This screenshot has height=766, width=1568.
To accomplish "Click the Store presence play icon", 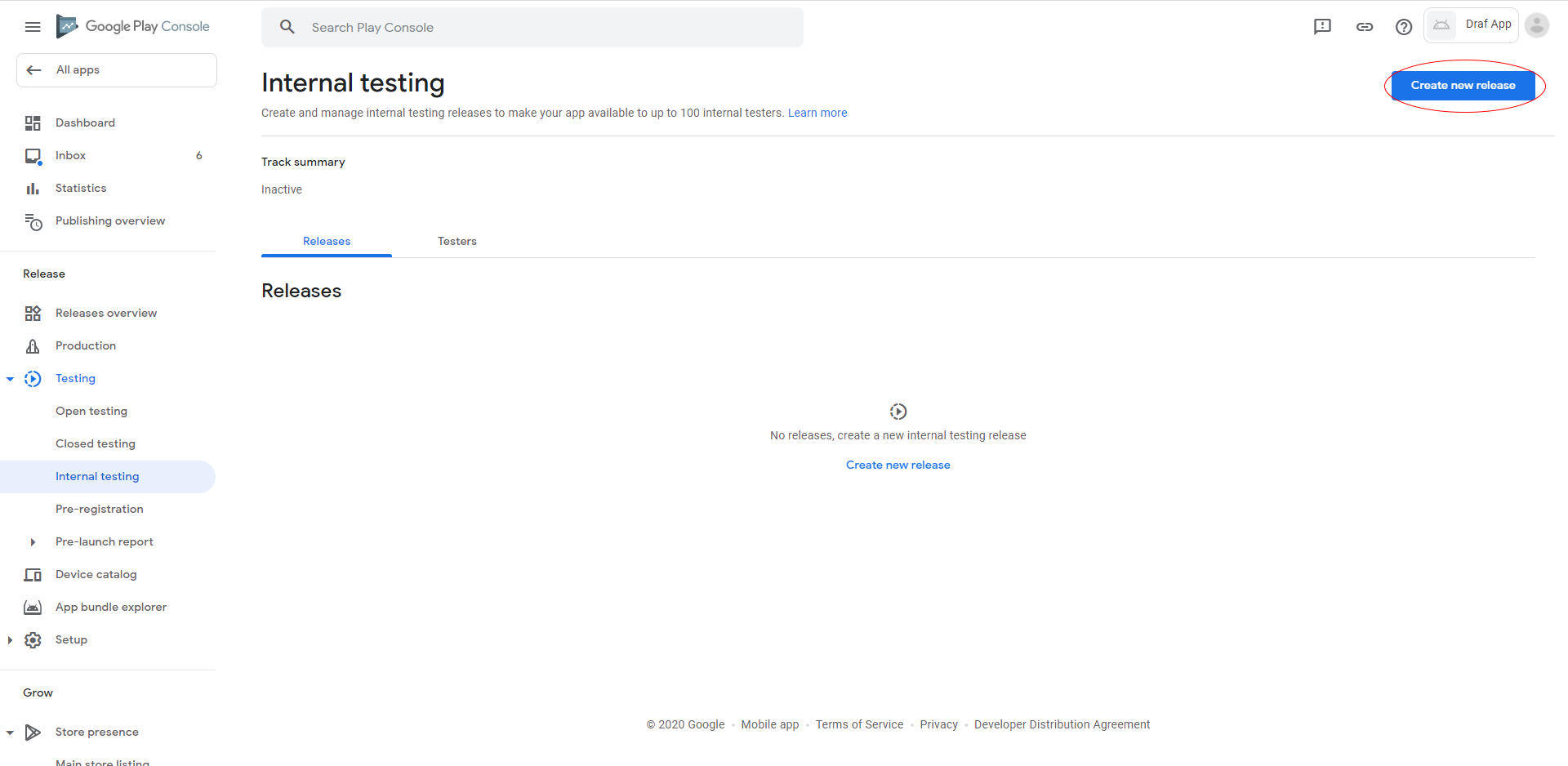I will pyautogui.click(x=33, y=733).
